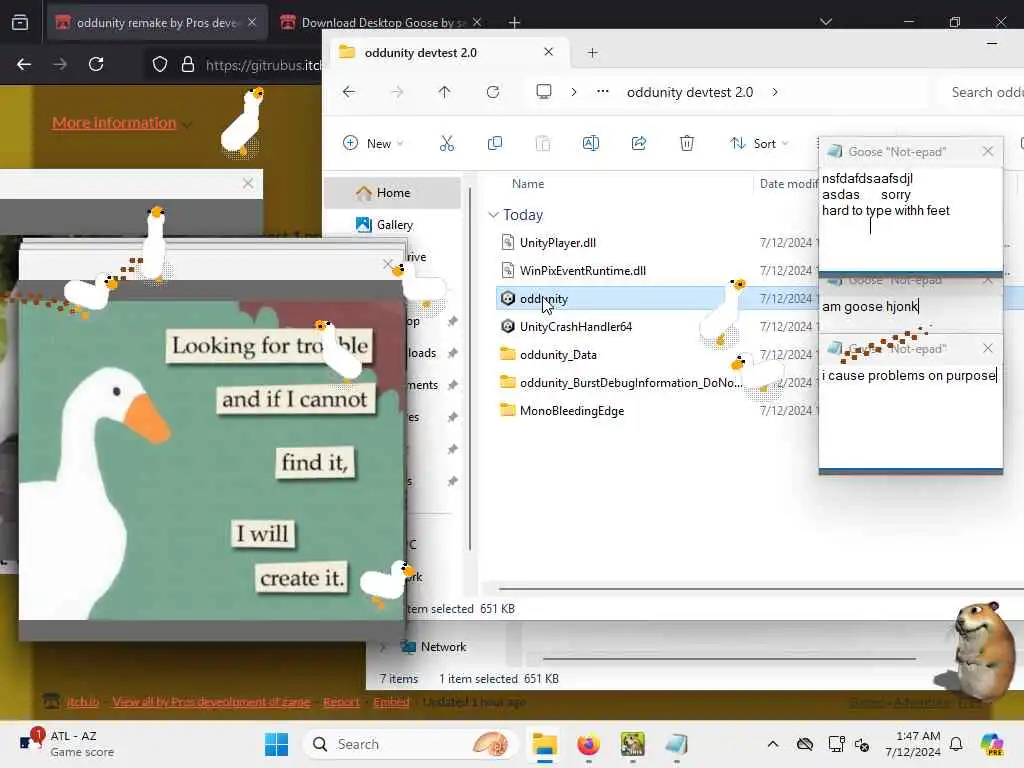Click the site padlock icon in Firefox
Viewport: 1024px width, 768px height.
tap(188, 64)
